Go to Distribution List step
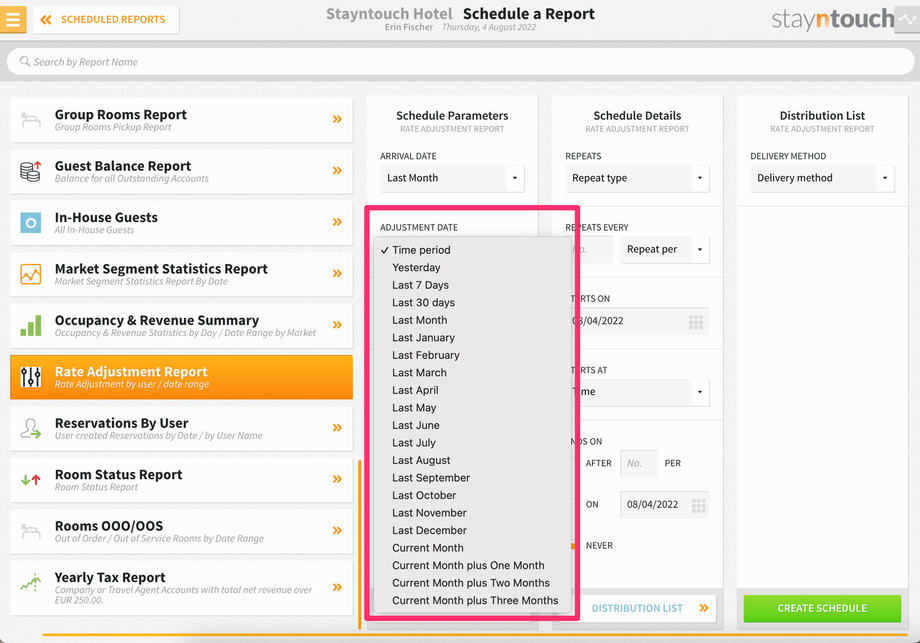 649,608
